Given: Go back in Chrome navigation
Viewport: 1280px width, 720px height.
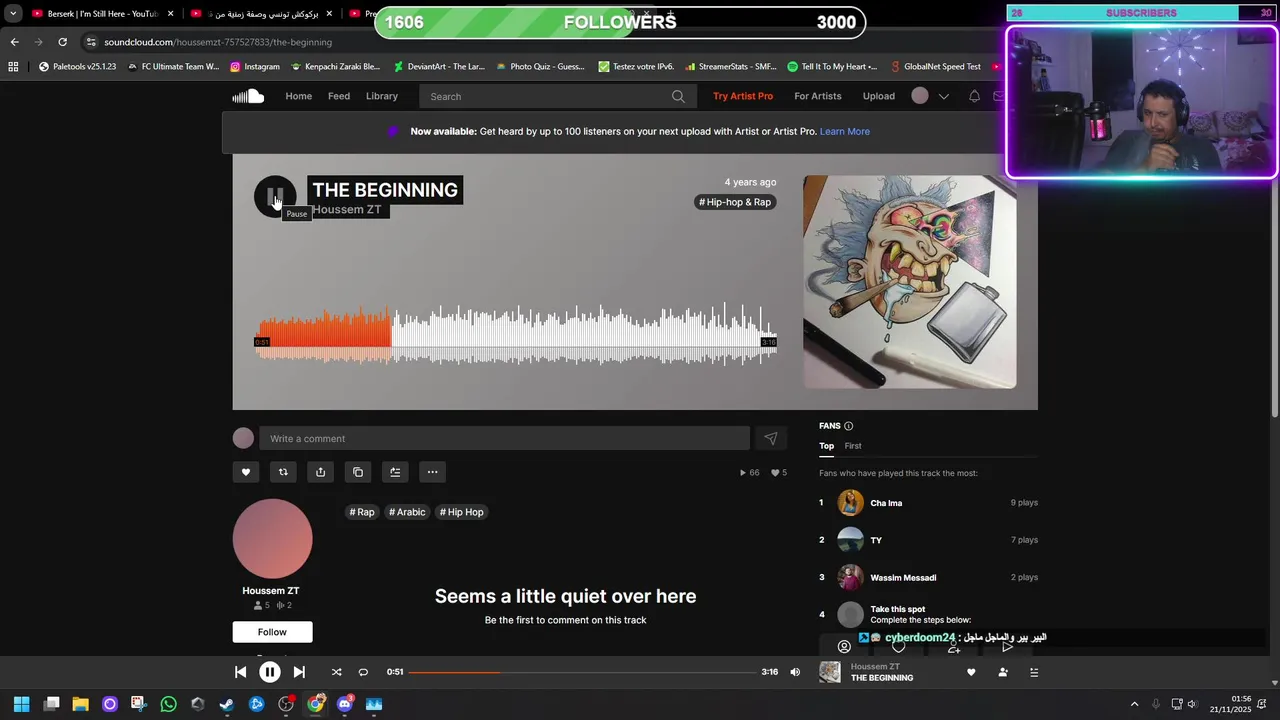Looking at the screenshot, I should tap(14, 42).
